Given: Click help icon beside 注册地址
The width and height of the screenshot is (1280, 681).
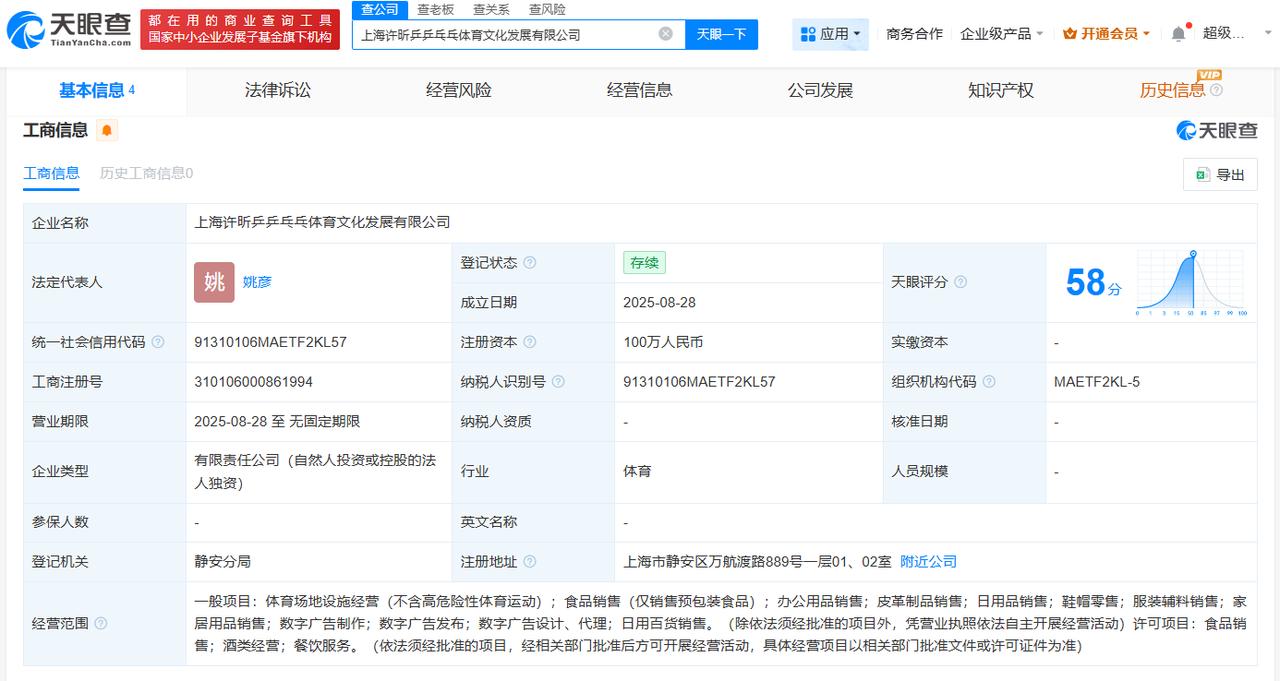Looking at the screenshot, I should click(x=530, y=562).
